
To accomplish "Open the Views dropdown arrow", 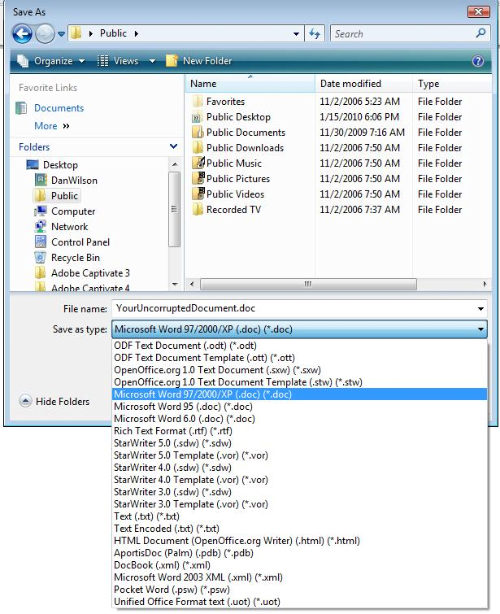I will [152, 61].
